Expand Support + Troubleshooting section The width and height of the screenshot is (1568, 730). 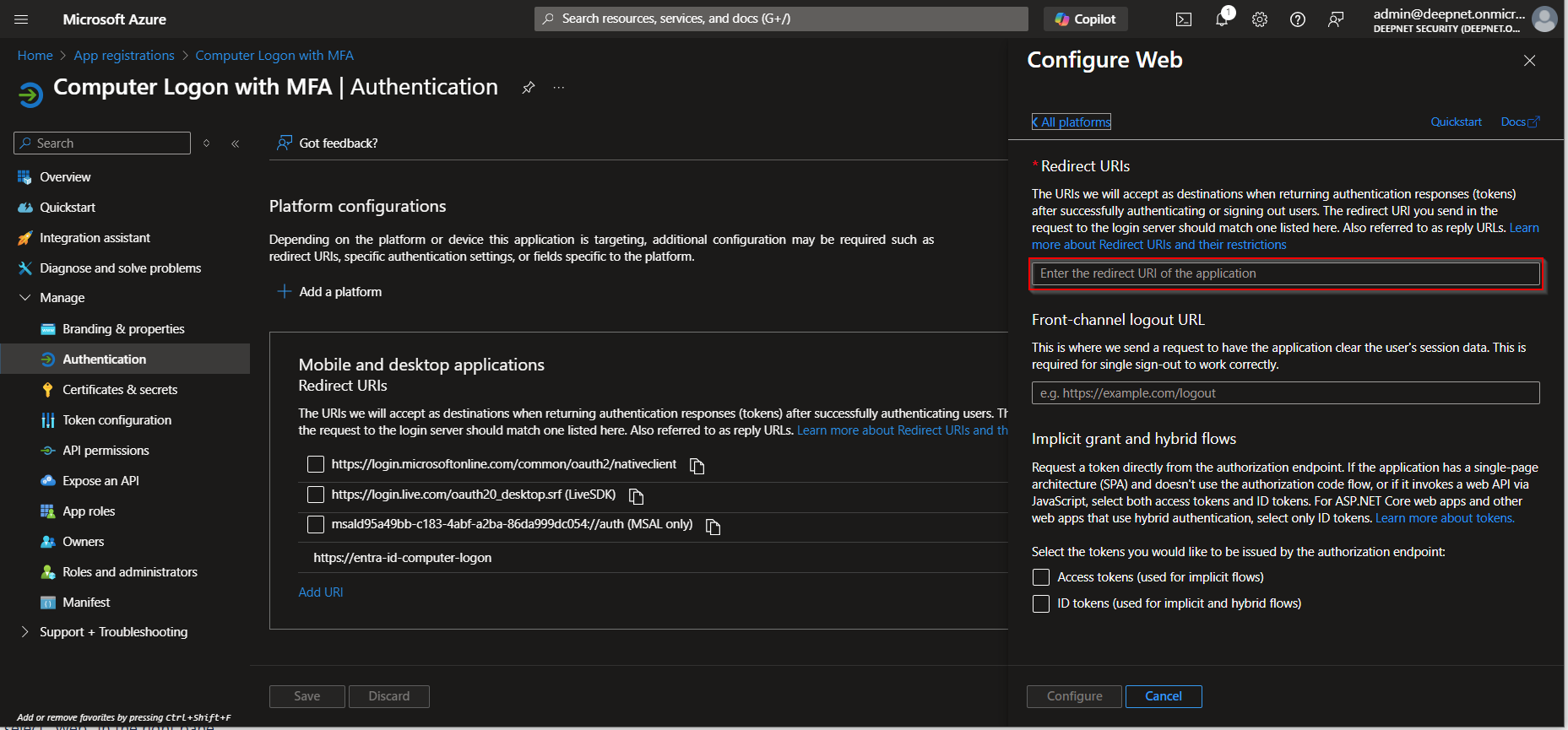pyautogui.click(x=25, y=632)
